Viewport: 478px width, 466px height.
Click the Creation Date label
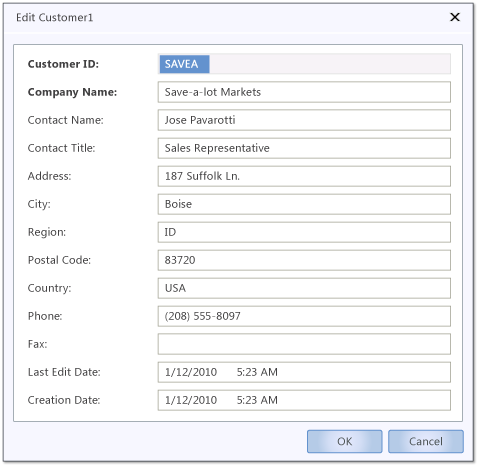(x=64, y=400)
